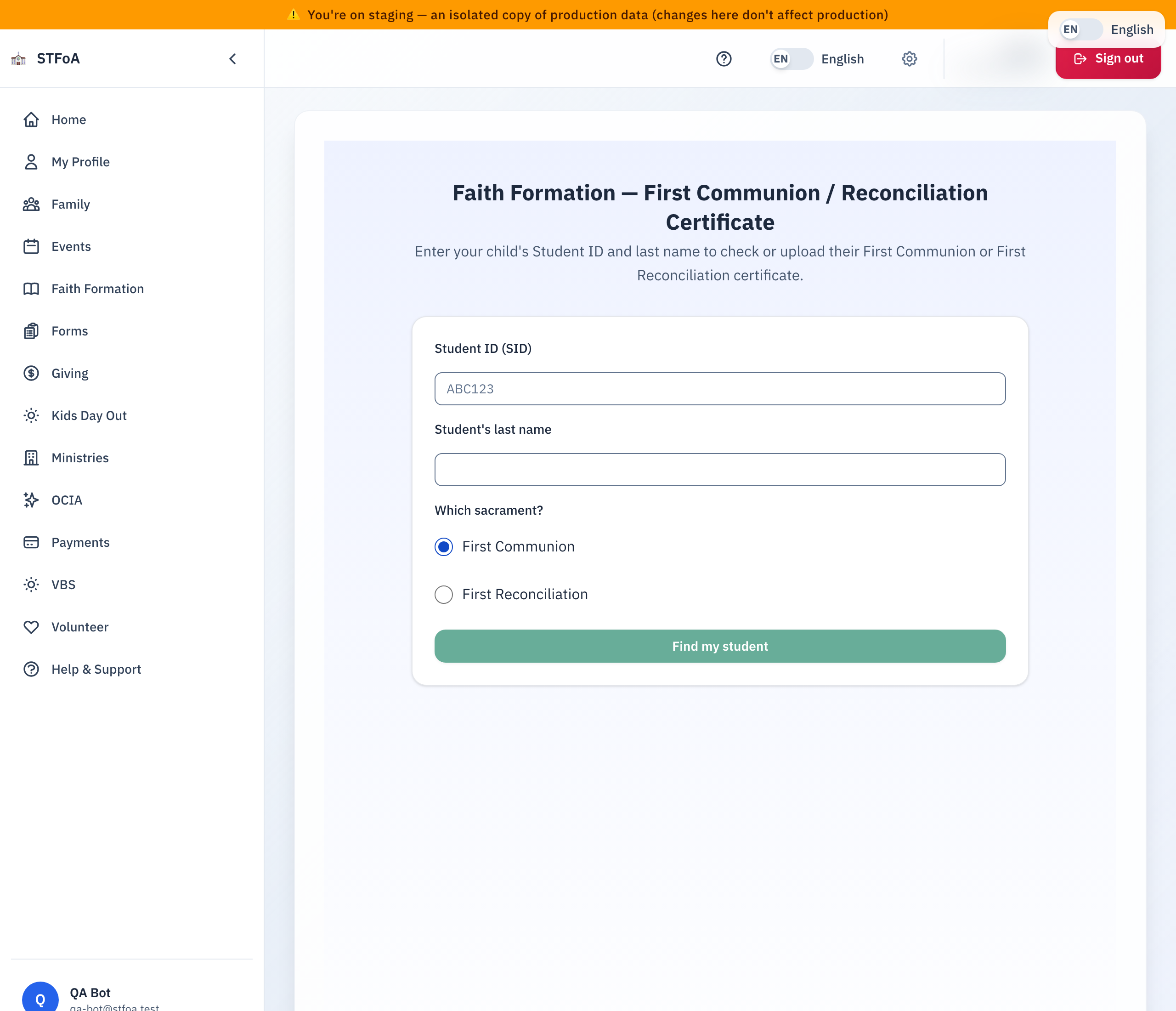The height and width of the screenshot is (1011, 1176).
Task: Click the STFoA church logo icon
Action: 19,58
